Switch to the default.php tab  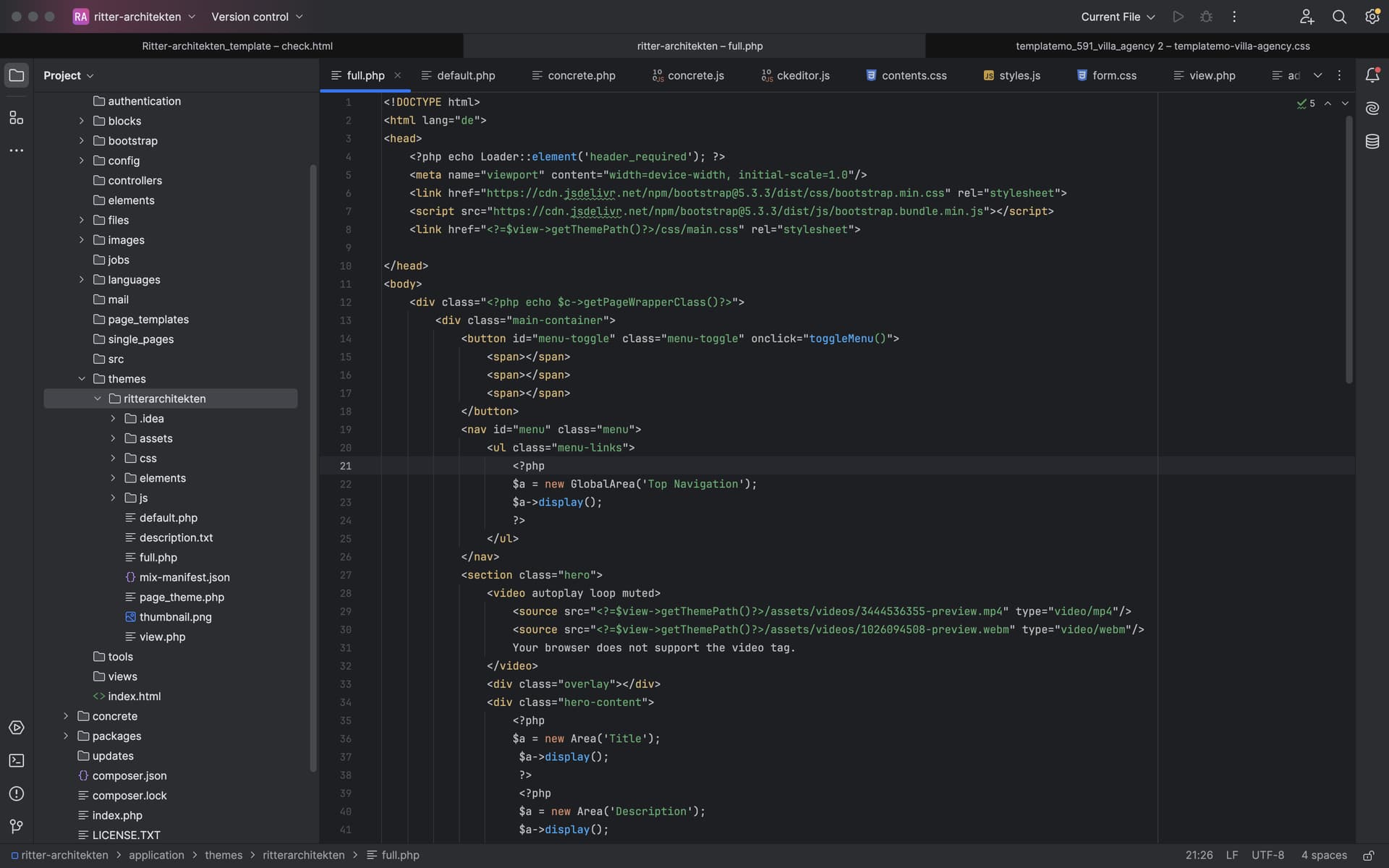[x=459, y=75]
